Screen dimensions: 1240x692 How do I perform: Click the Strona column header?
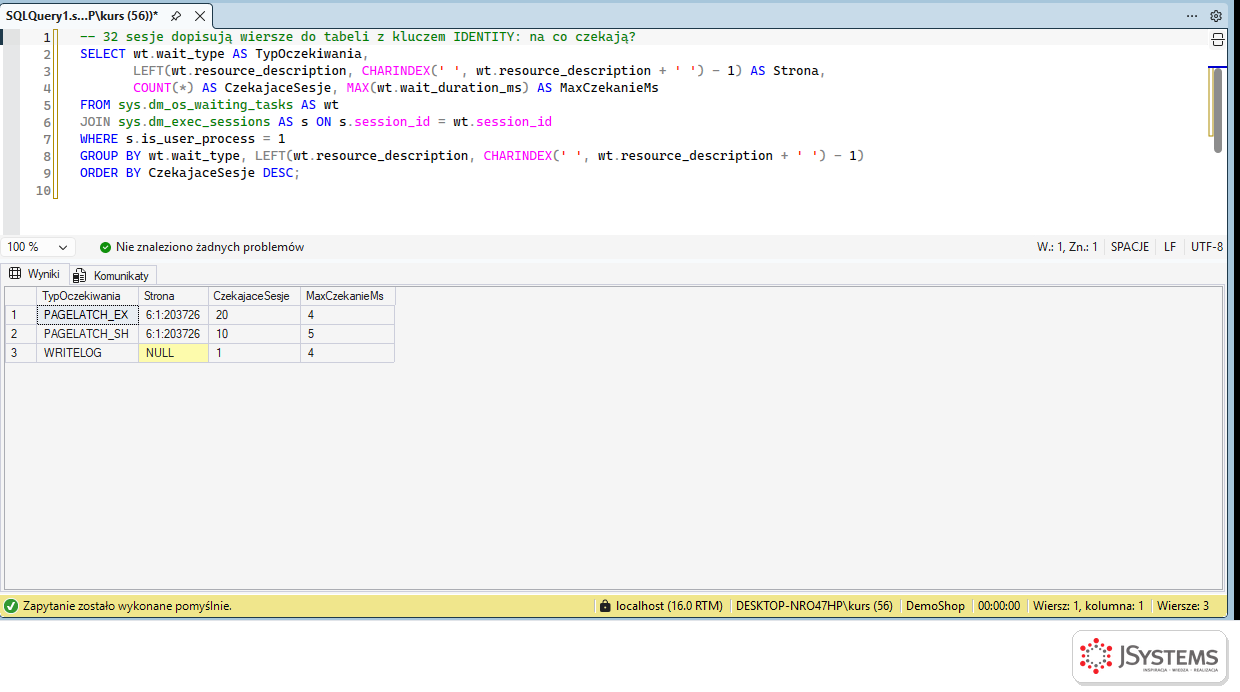[173, 296]
